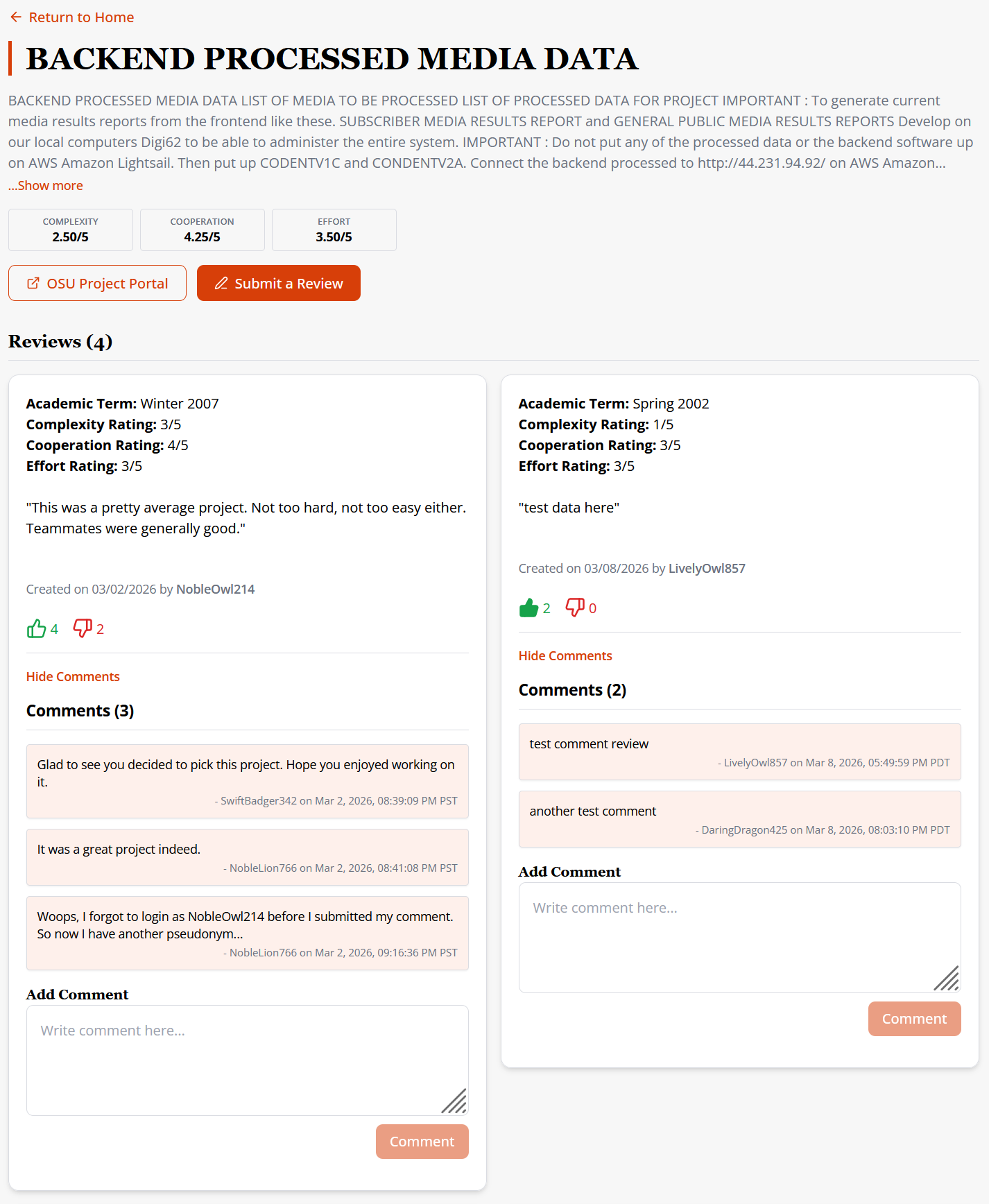The width and height of the screenshot is (989, 1204).
Task: Collapse comments on the Spring 2002 review
Action: click(x=565, y=655)
